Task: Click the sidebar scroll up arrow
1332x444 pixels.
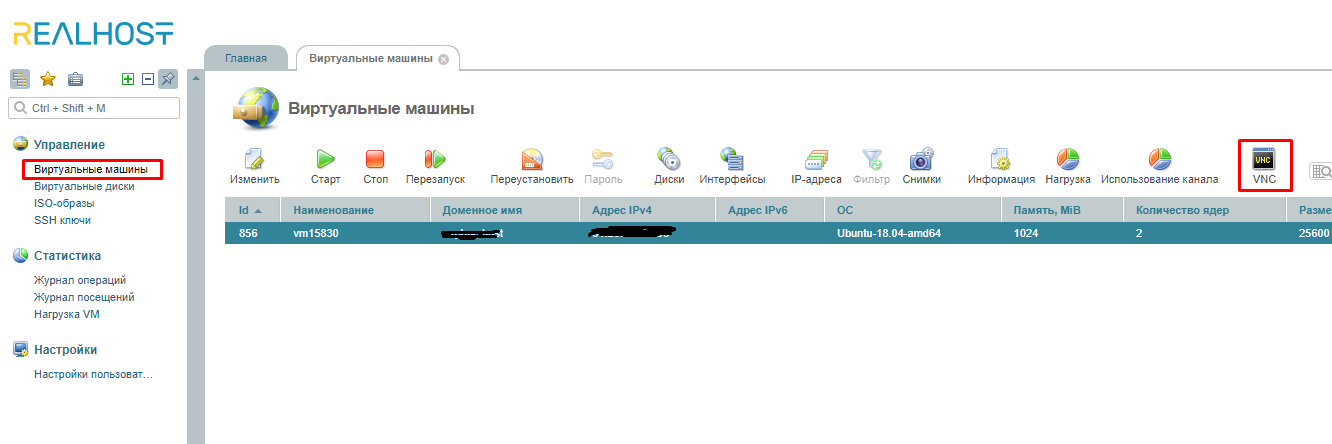Action: 195,78
